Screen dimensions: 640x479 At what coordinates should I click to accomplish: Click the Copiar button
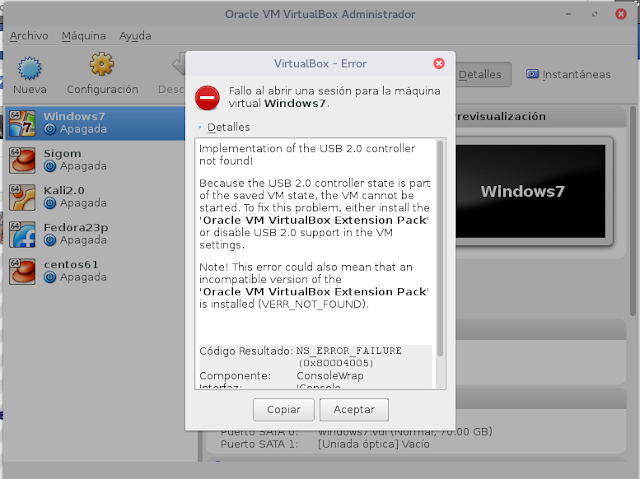(284, 410)
